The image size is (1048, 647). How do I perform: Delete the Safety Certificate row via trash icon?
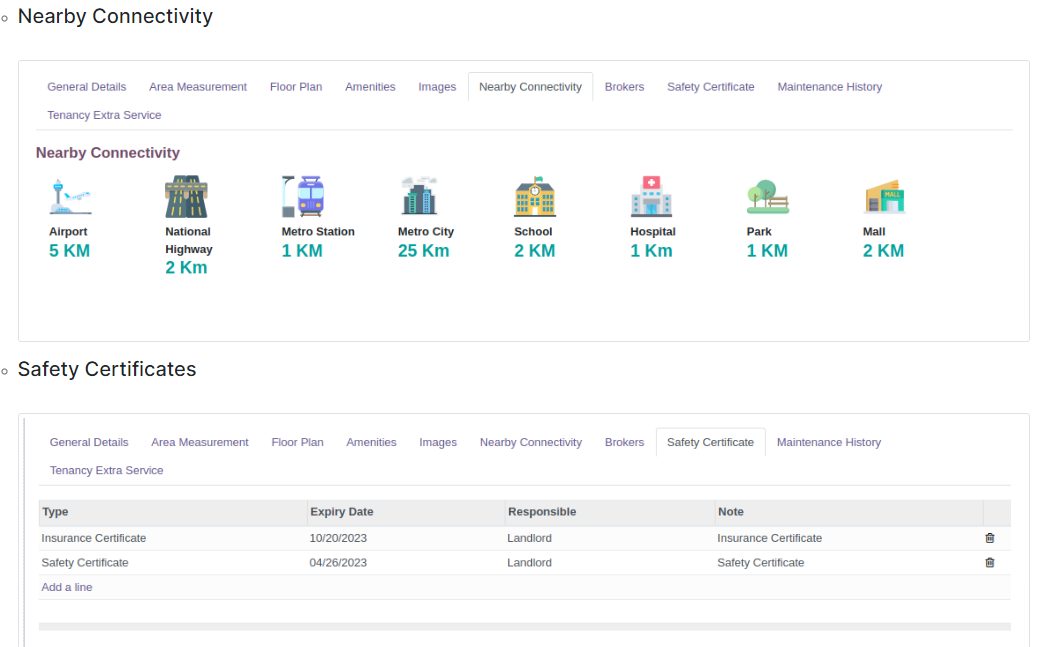click(990, 563)
